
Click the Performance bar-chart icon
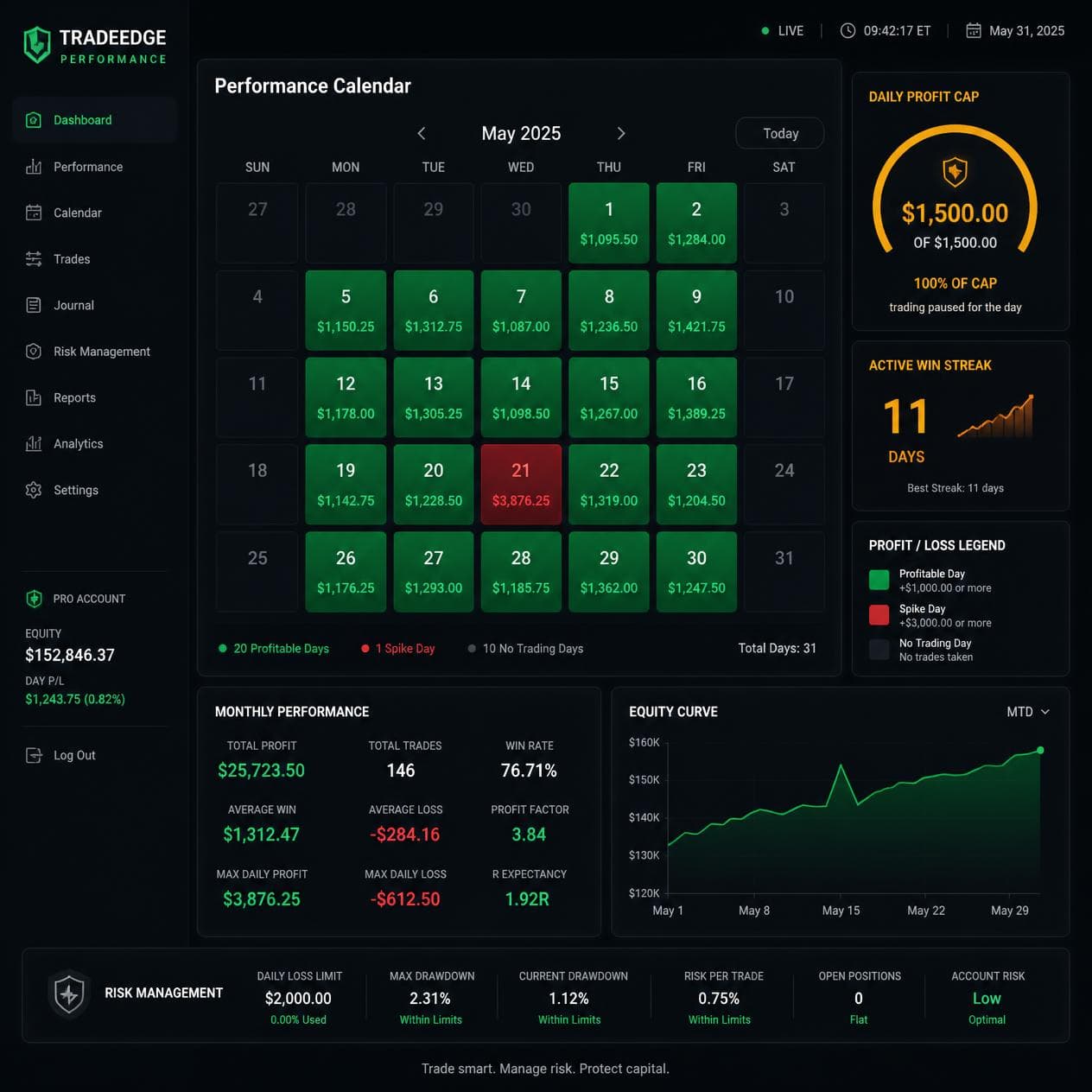(34, 167)
